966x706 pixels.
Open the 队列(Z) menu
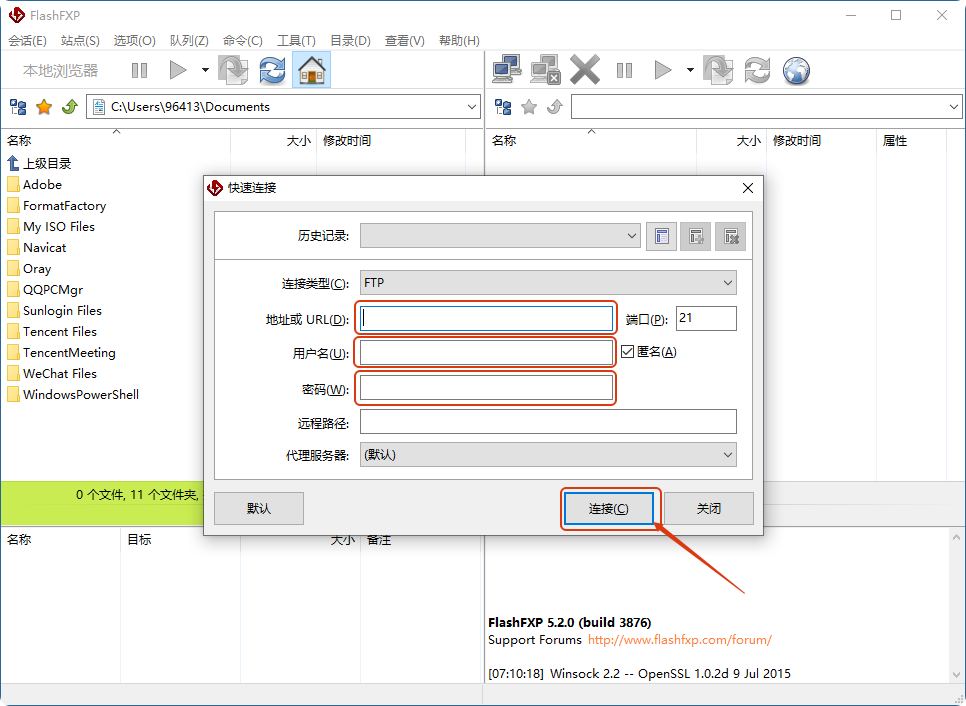point(189,41)
